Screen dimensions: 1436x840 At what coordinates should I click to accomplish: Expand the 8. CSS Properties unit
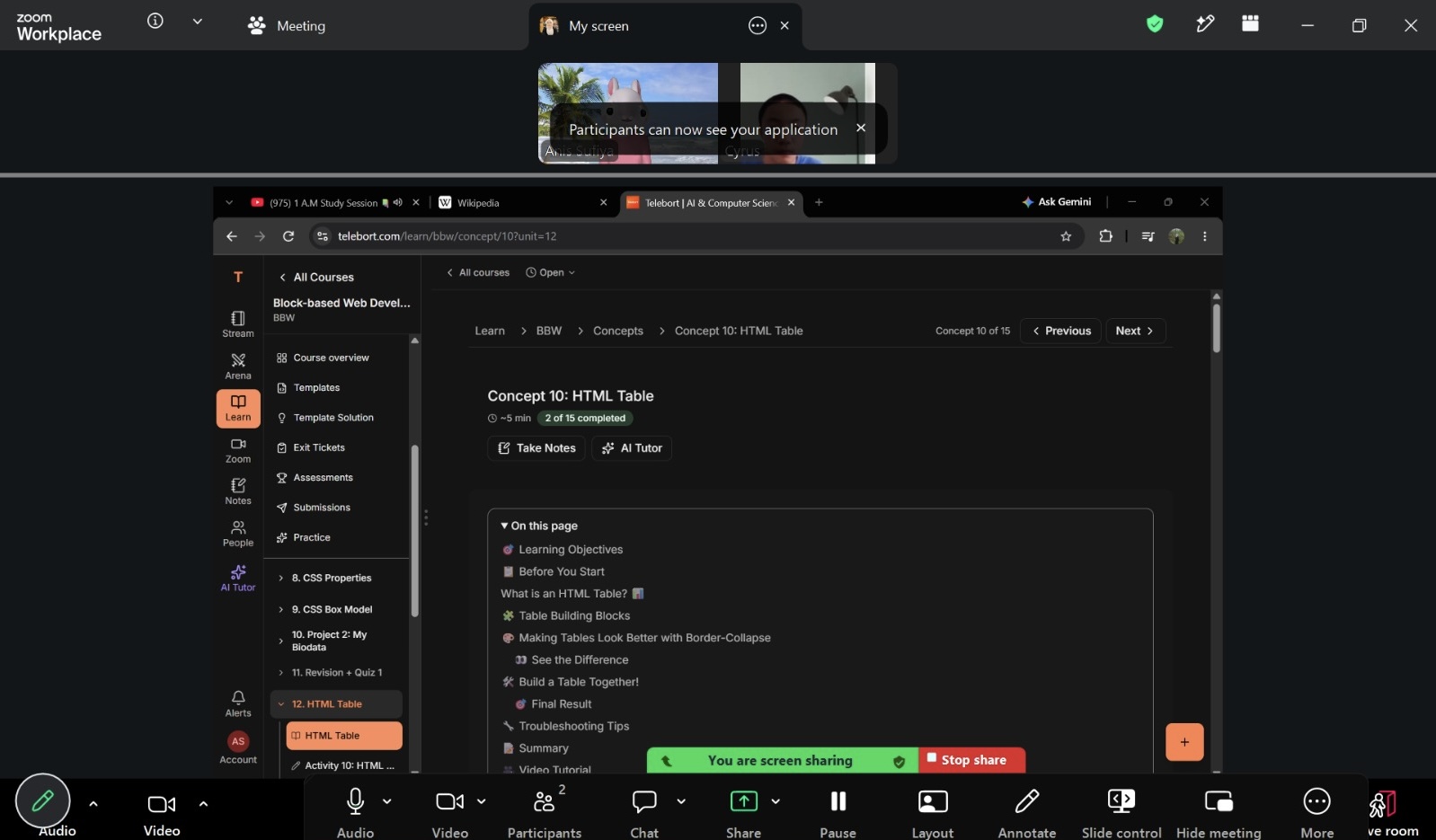click(x=331, y=578)
